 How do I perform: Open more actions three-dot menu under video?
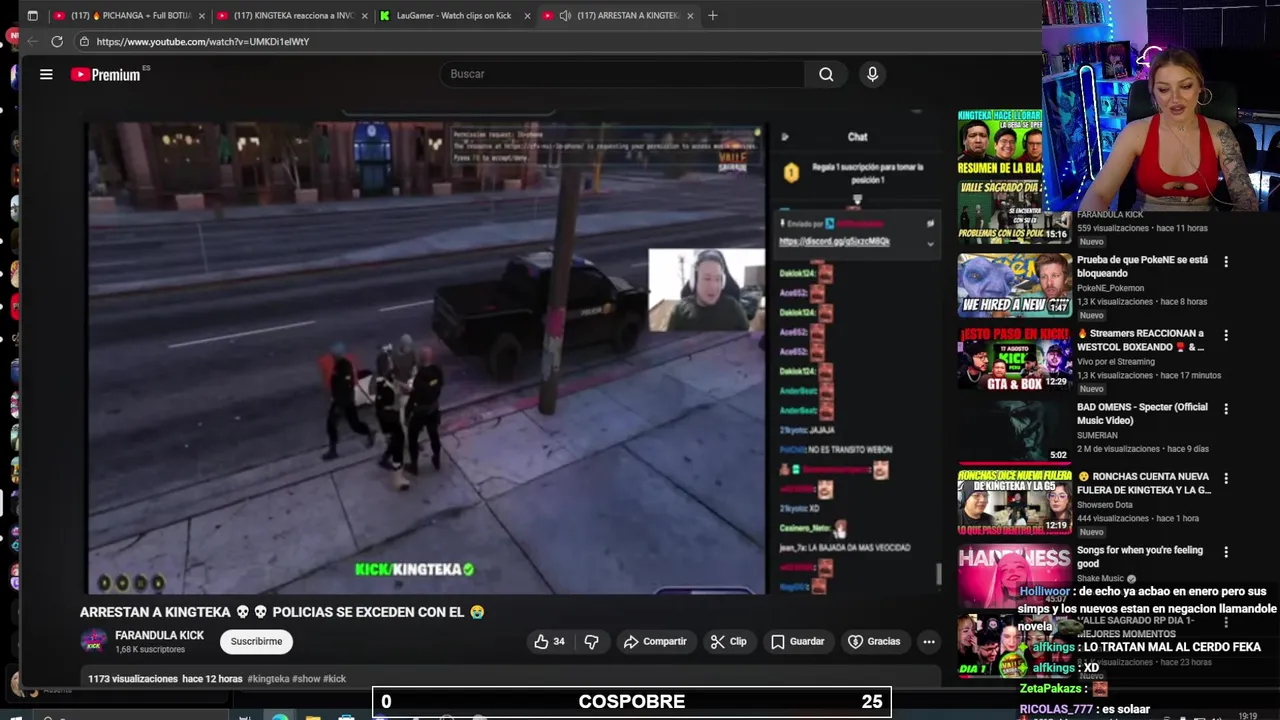(x=928, y=642)
